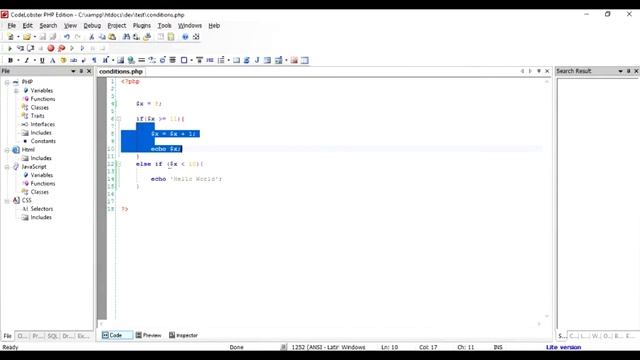The image size is (640, 360).
Task: Collapse the if block fold marker
Action: [119, 119]
